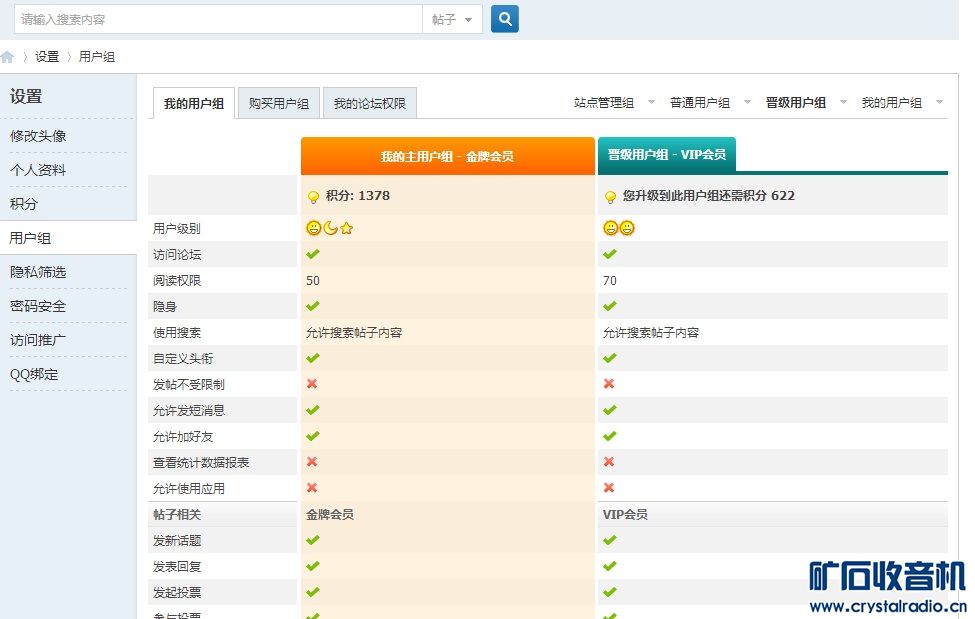Switch to the 我的论坛权限 tab
Screen dimensions: 975x619
click(x=369, y=104)
